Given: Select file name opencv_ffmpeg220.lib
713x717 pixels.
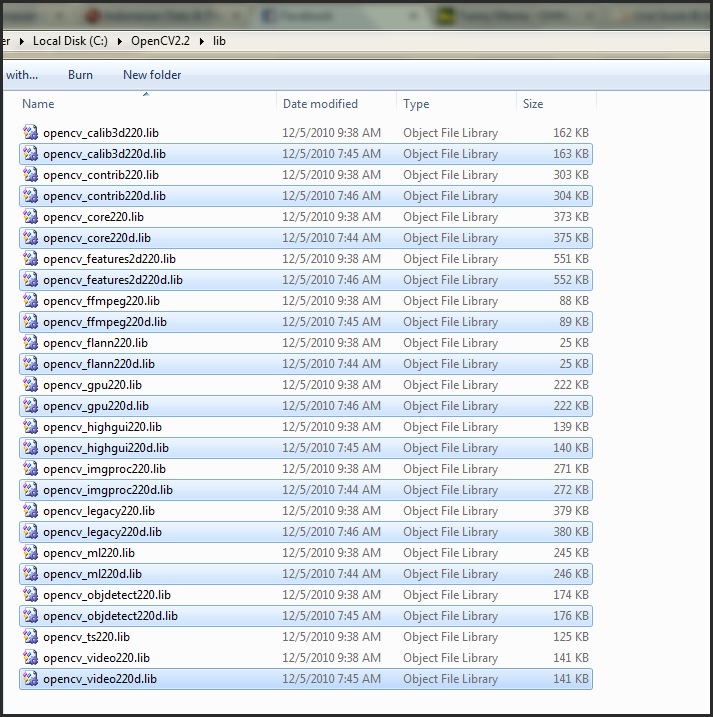Looking at the screenshot, I should pos(102,301).
